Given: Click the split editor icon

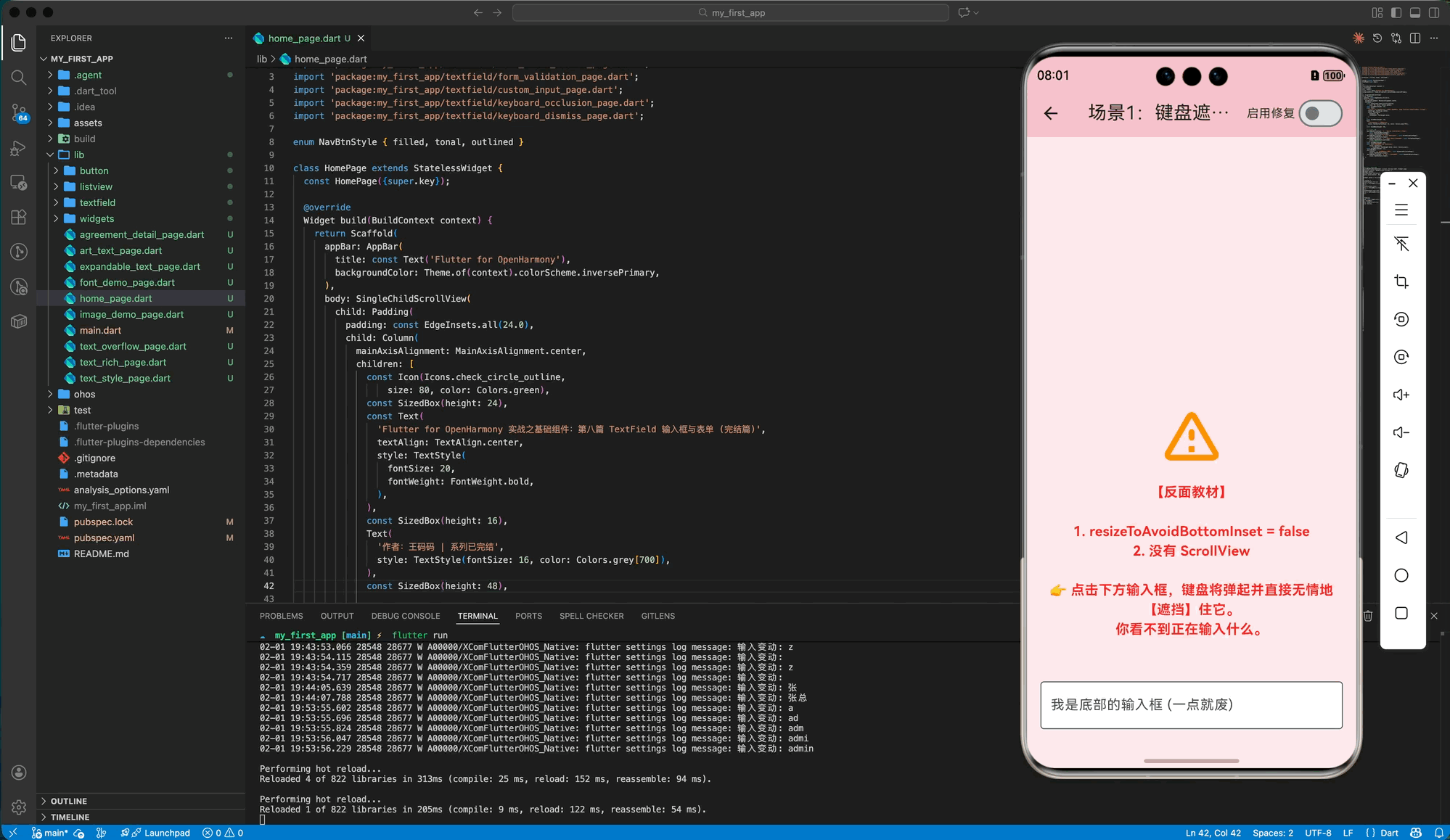Looking at the screenshot, I should (x=1414, y=38).
